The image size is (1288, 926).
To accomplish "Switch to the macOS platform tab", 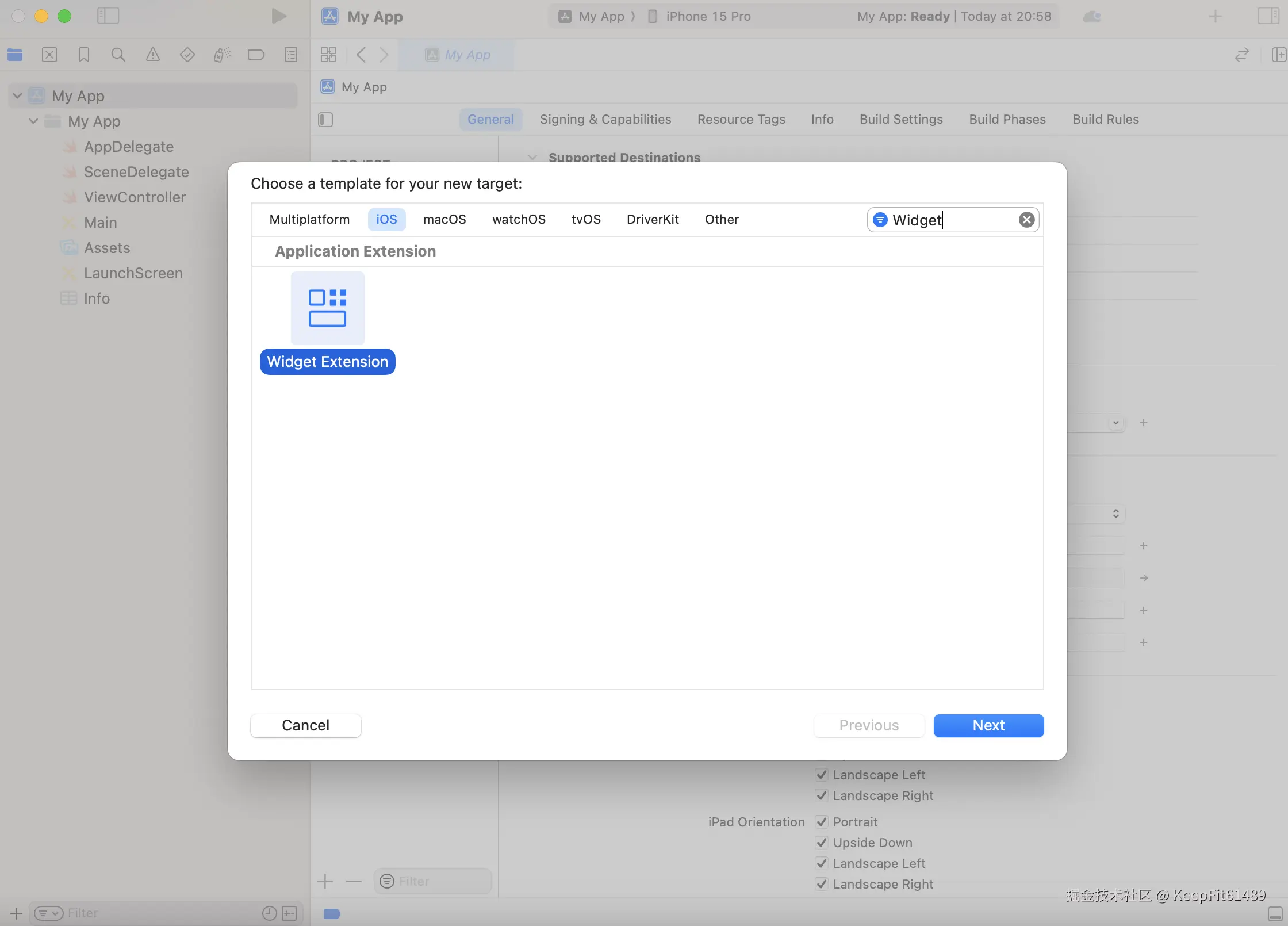I will [444, 220].
